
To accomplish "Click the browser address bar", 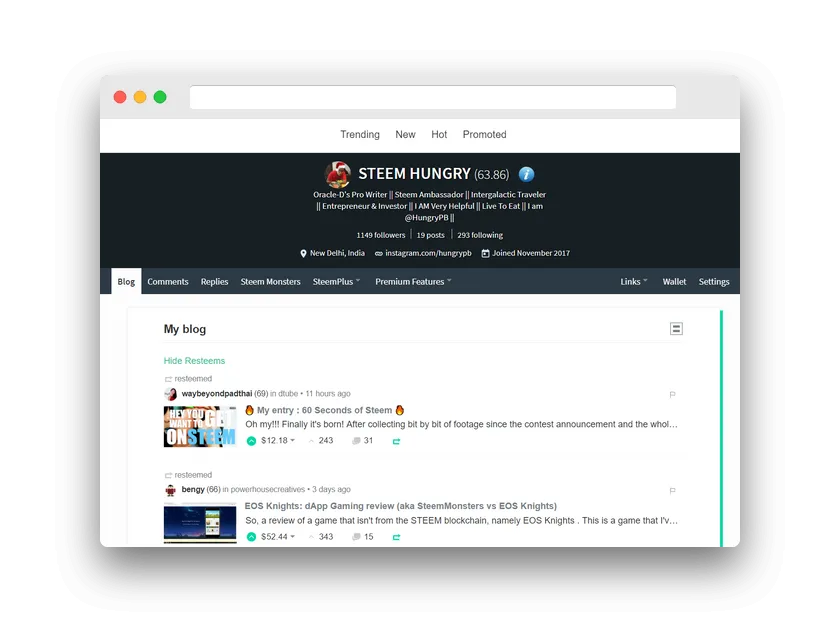I will tap(433, 97).
